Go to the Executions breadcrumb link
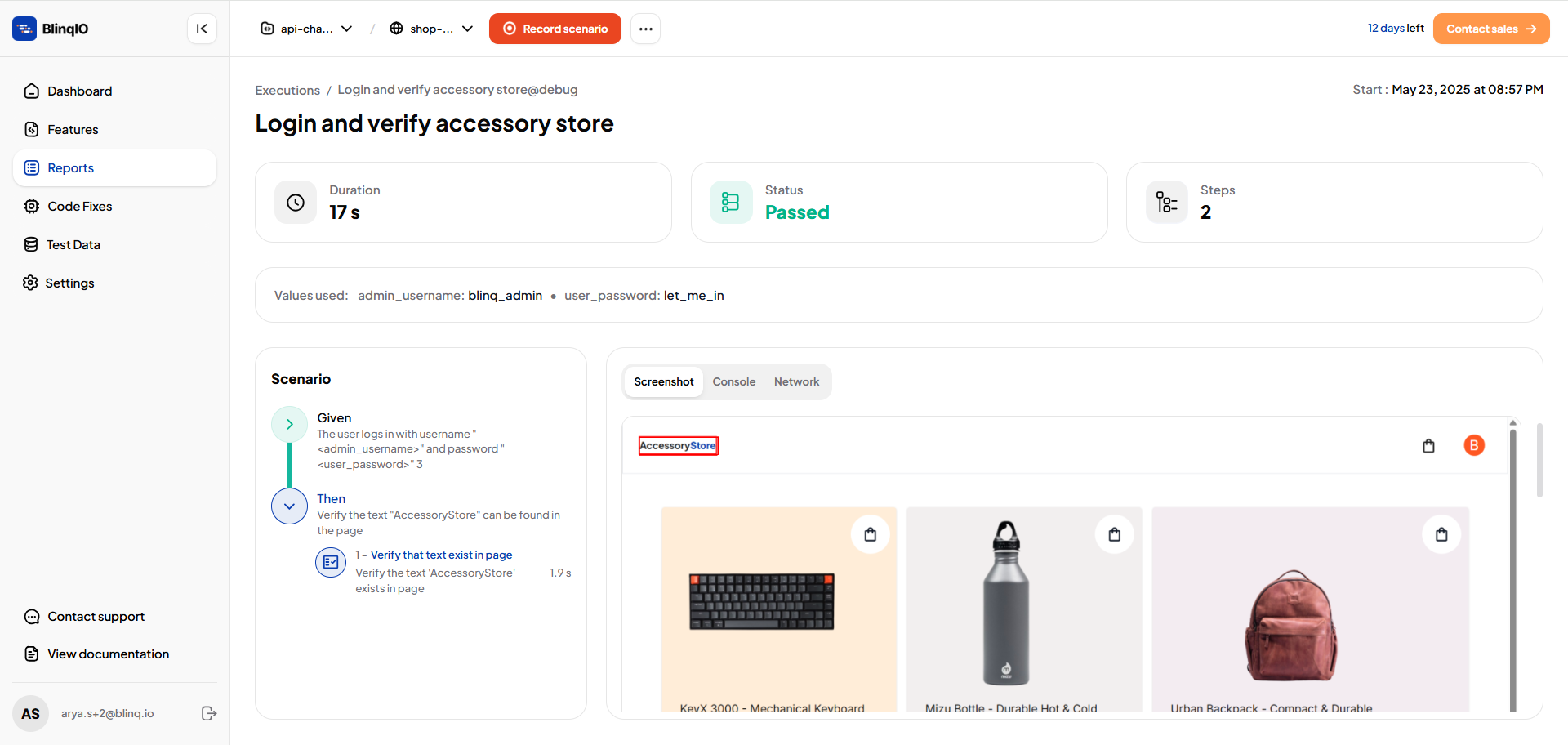Image resolution: width=1568 pixels, height=745 pixels. [287, 90]
